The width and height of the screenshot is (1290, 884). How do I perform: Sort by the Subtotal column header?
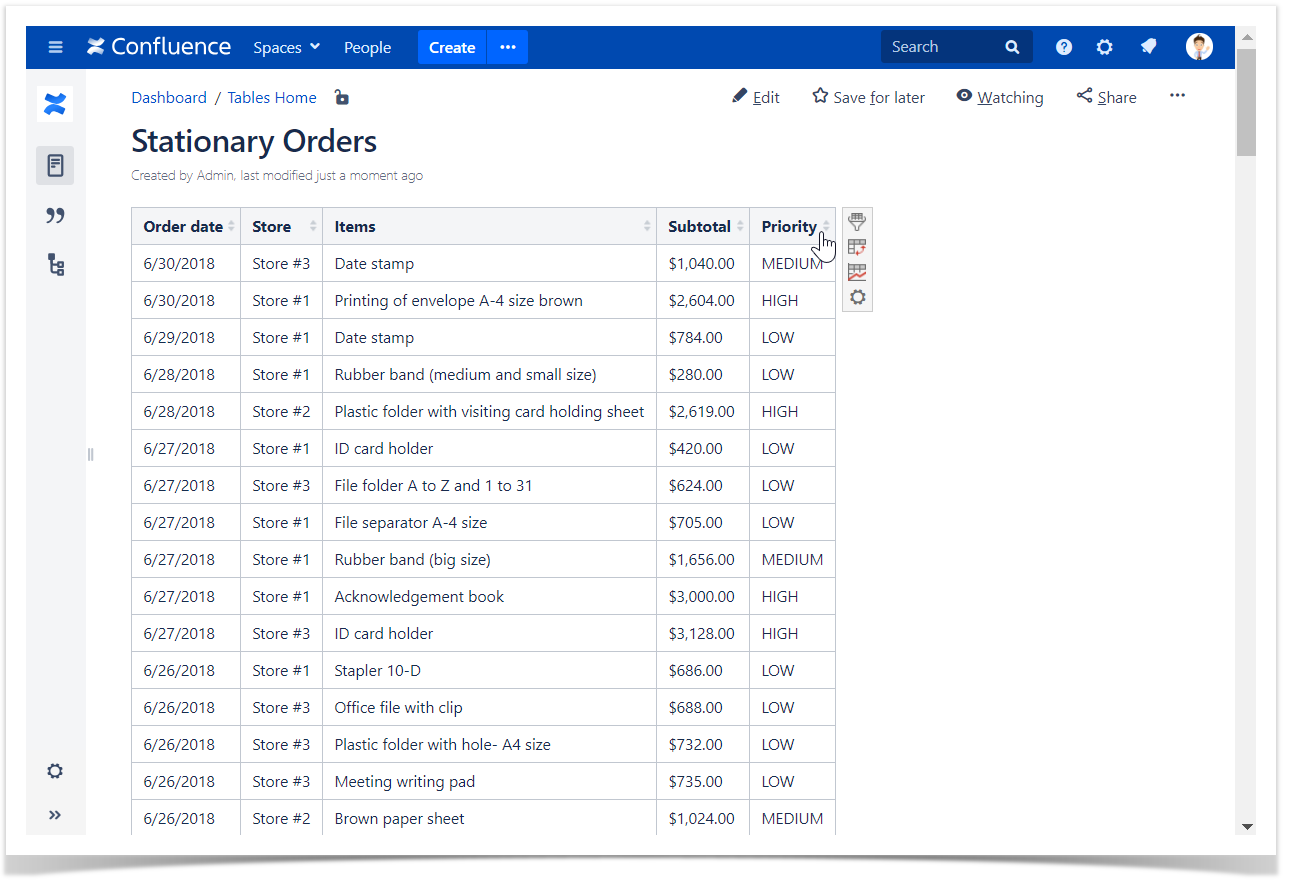tap(700, 226)
